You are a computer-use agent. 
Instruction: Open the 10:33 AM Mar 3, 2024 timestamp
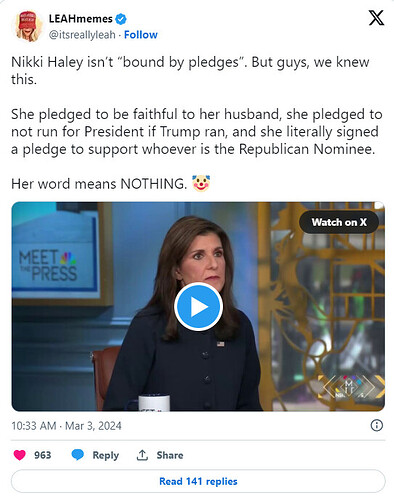pyautogui.click(x=66, y=426)
